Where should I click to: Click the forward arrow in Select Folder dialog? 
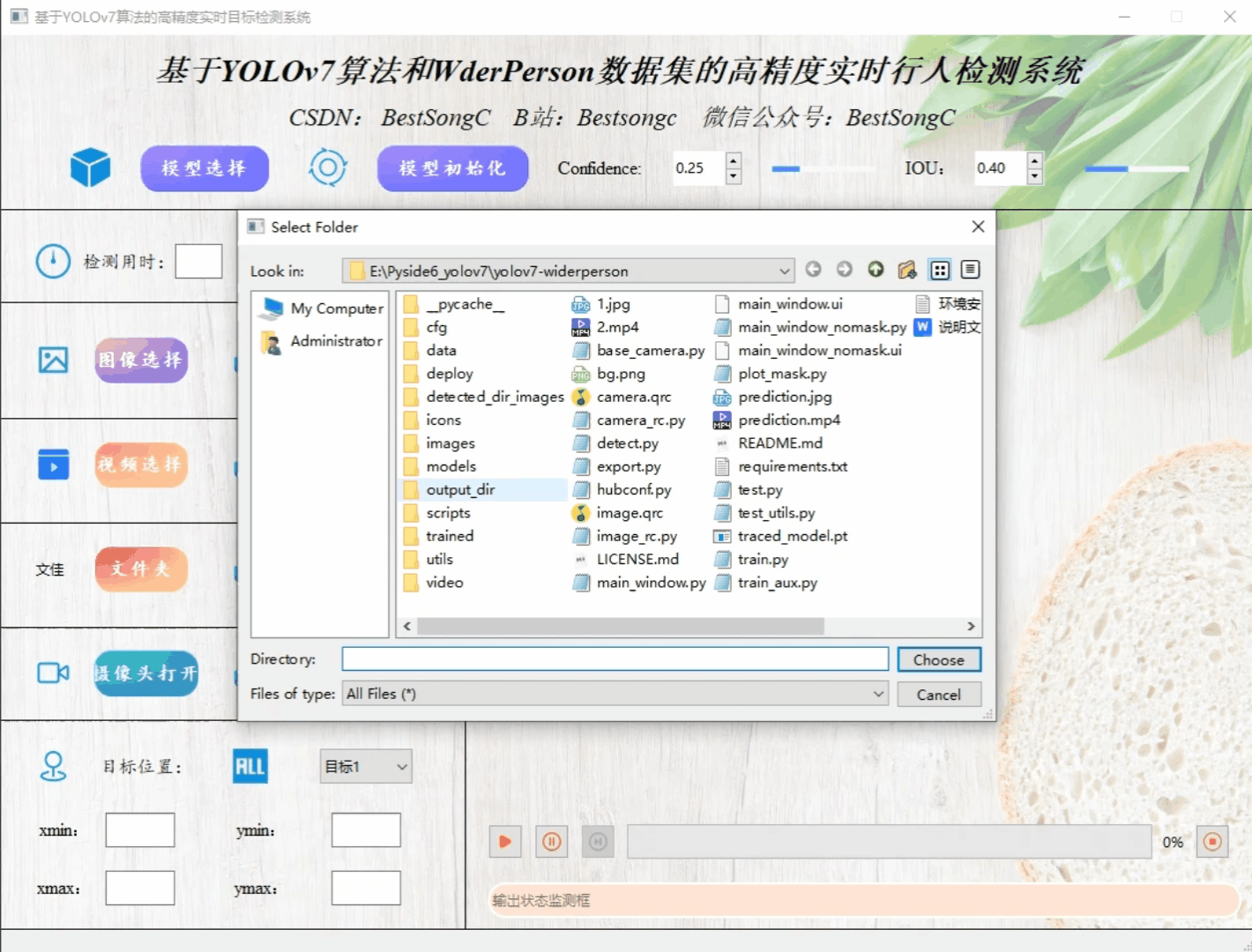(844, 270)
